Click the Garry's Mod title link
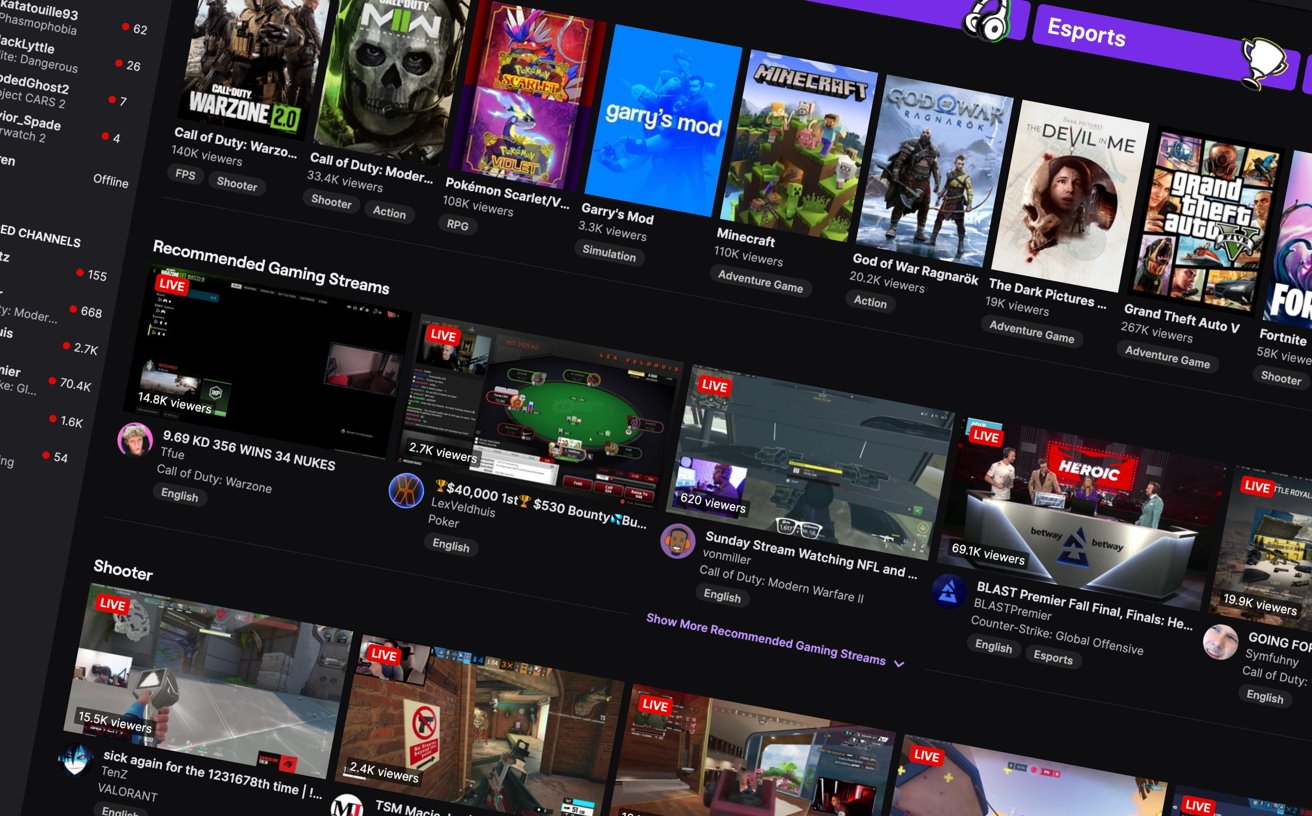1312x816 pixels. click(x=617, y=214)
